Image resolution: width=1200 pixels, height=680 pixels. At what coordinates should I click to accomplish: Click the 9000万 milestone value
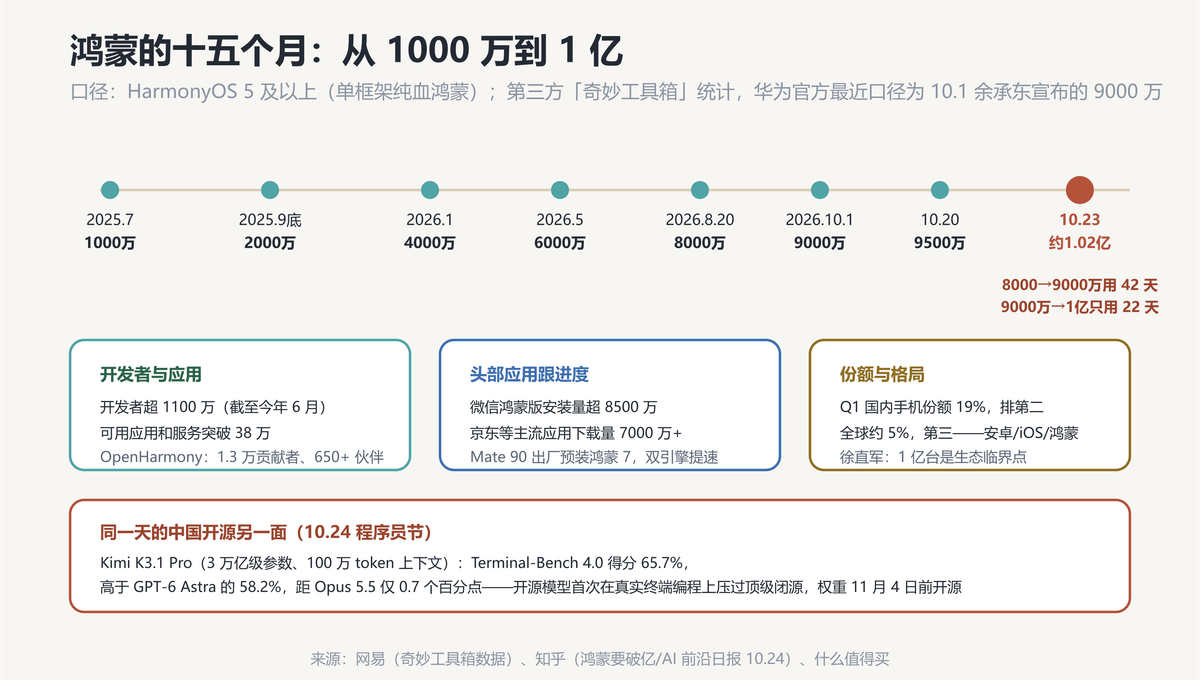click(820, 243)
